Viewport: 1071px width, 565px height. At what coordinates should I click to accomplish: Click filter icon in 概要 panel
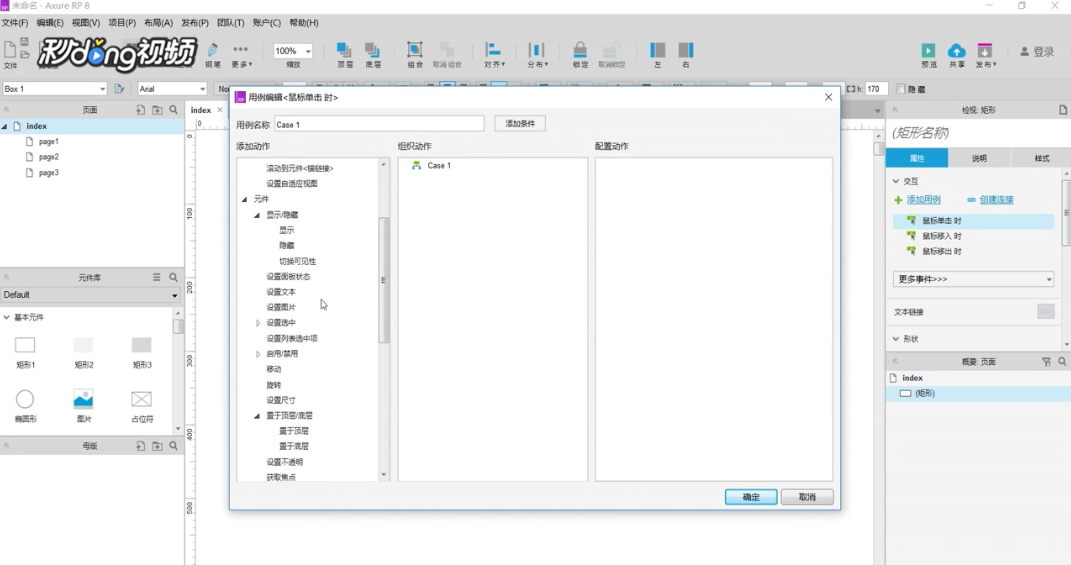1046,361
